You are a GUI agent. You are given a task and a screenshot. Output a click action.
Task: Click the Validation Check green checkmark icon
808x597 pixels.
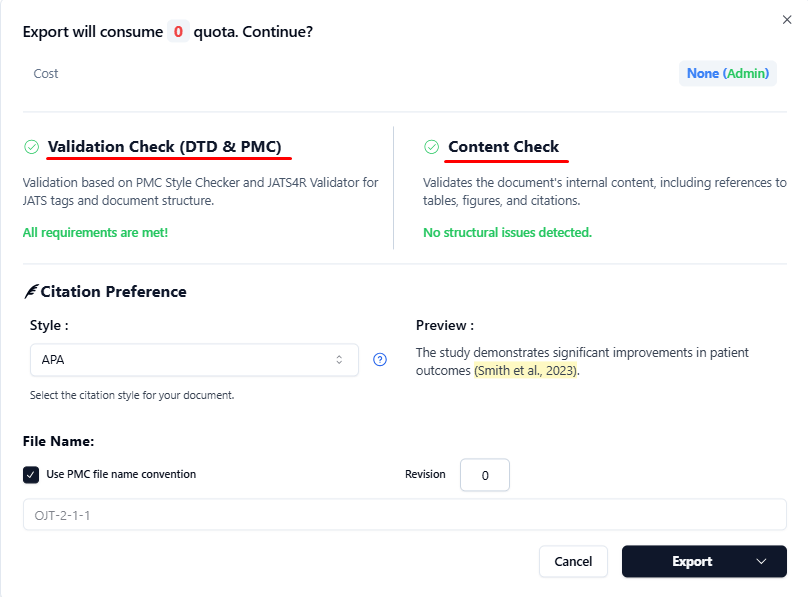point(32,147)
